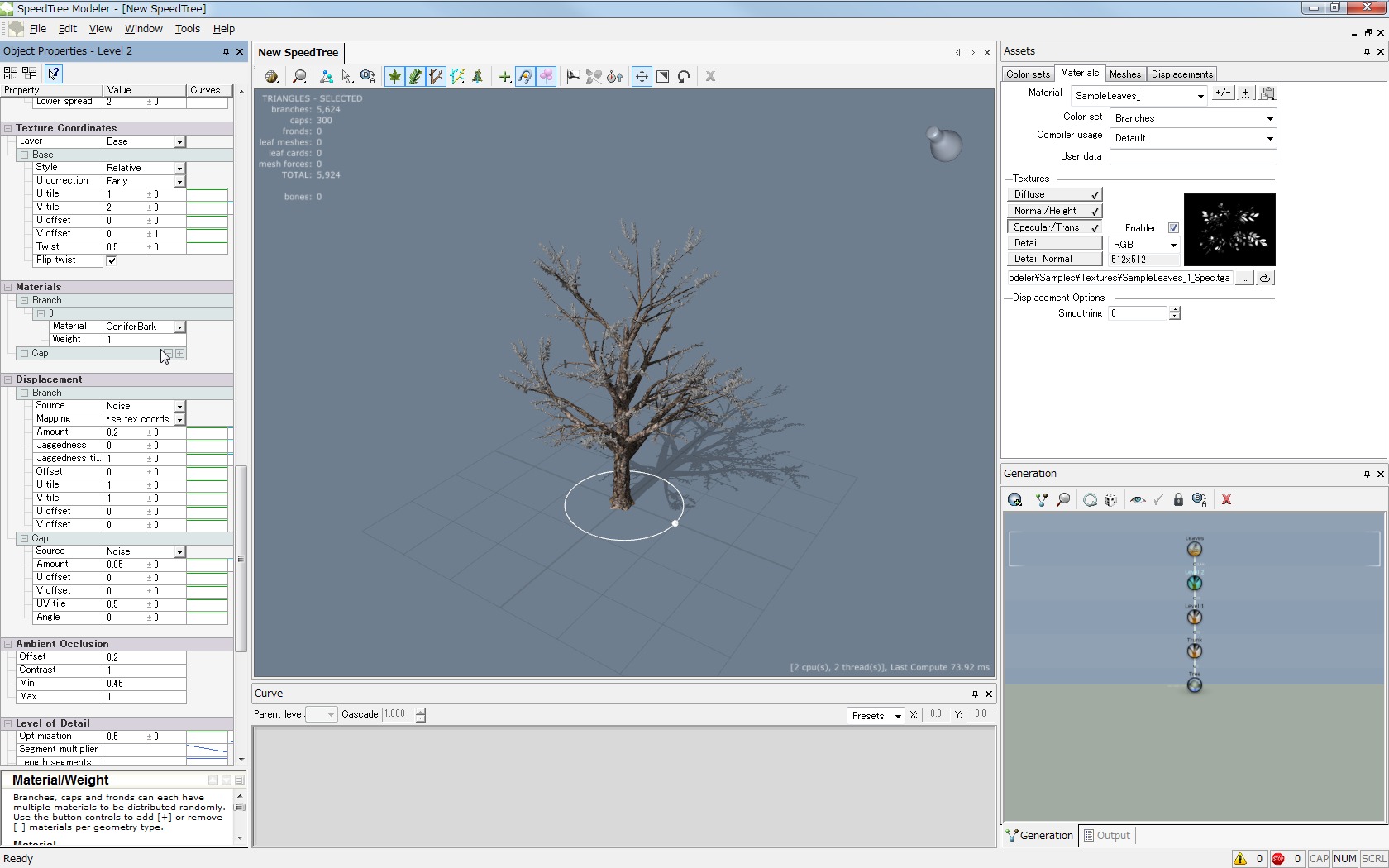Click the magnifier zoom icon in viewport toolbar
Viewport: 1389px width, 868px height.
(x=299, y=77)
